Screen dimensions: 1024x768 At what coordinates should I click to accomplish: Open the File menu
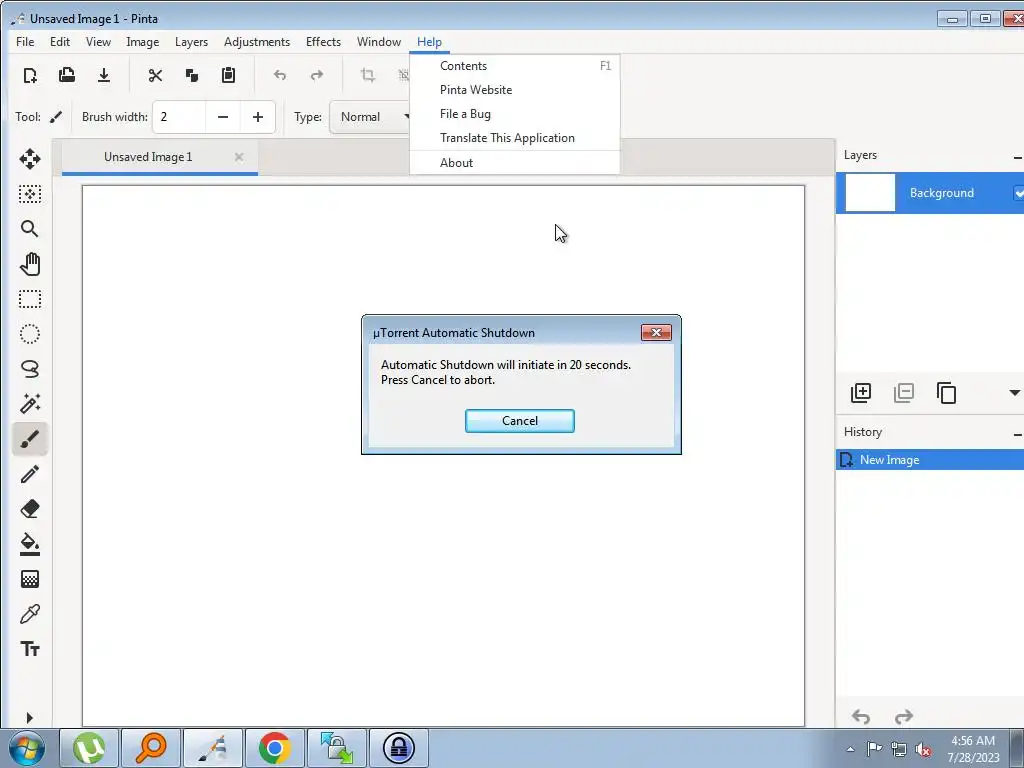(x=25, y=42)
